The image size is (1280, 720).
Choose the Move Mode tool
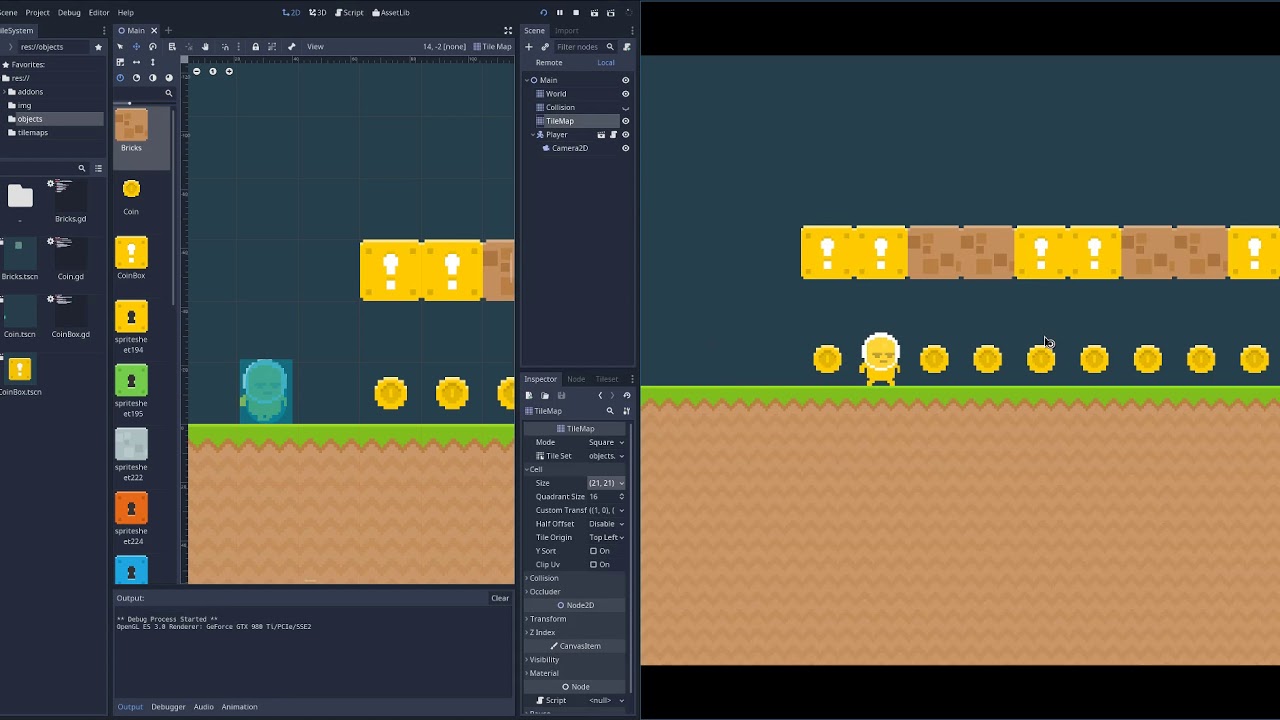136,47
